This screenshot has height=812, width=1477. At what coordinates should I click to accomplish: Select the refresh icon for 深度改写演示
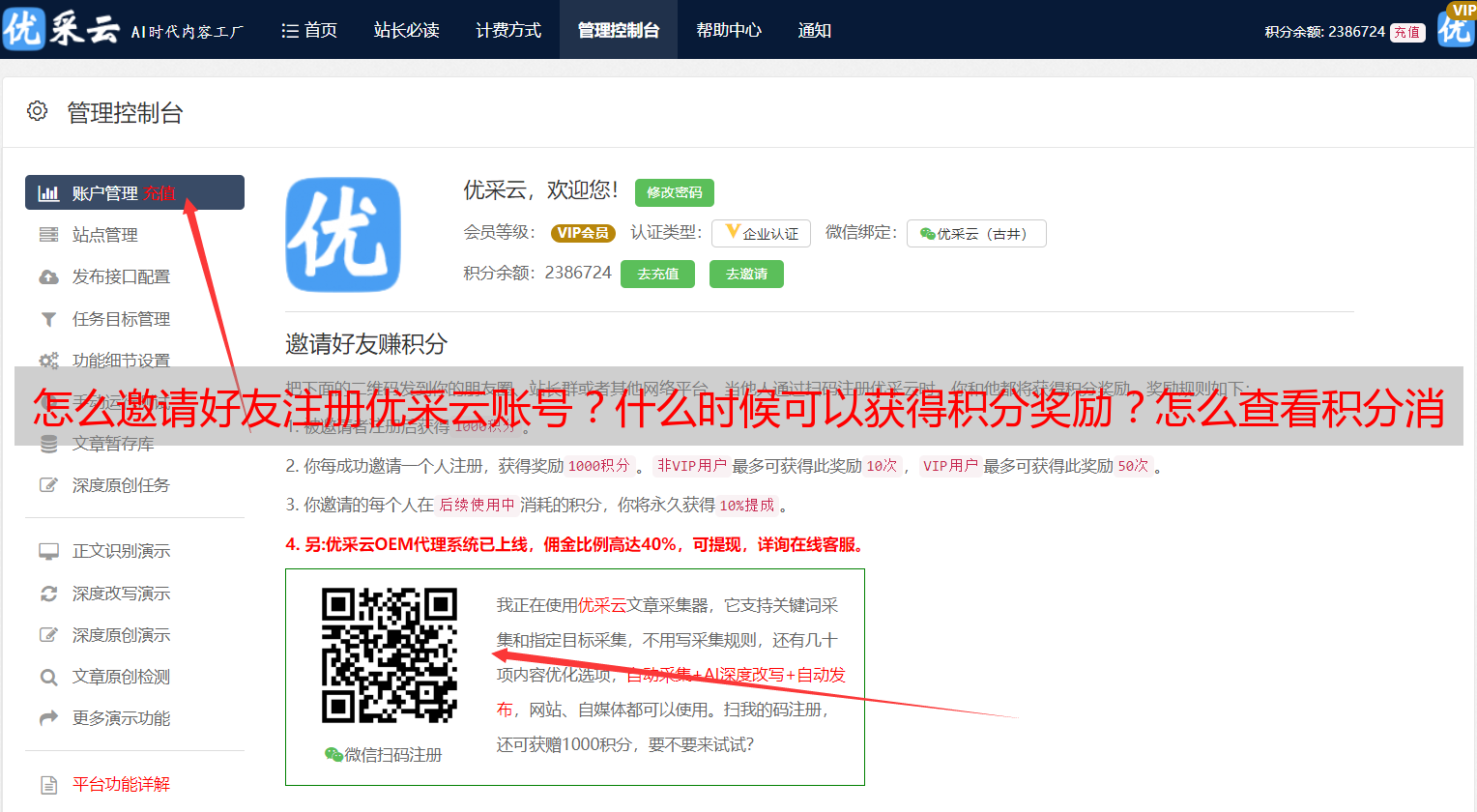coord(48,594)
